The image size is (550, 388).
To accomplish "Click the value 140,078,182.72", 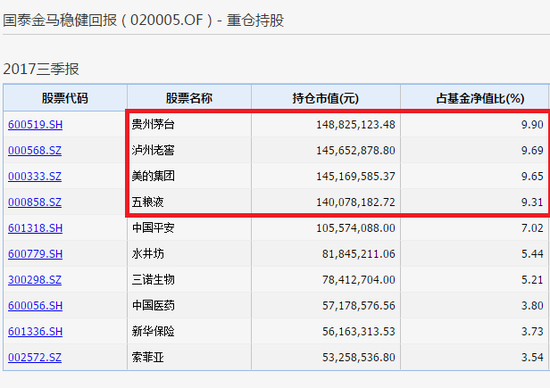I will tap(356, 202).
